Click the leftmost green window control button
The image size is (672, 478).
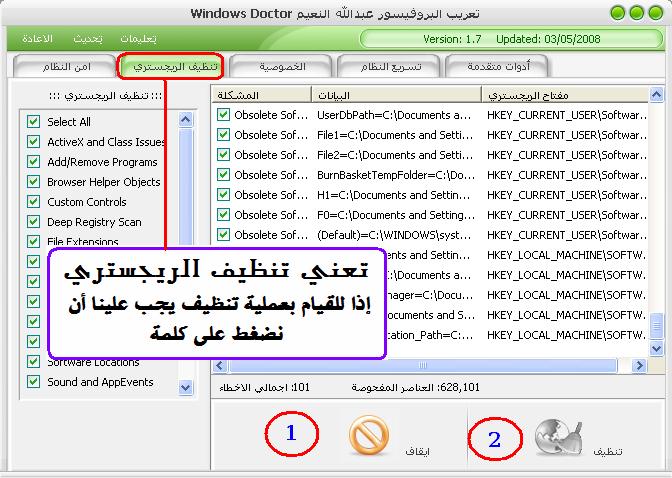click(x=618, y=13)
